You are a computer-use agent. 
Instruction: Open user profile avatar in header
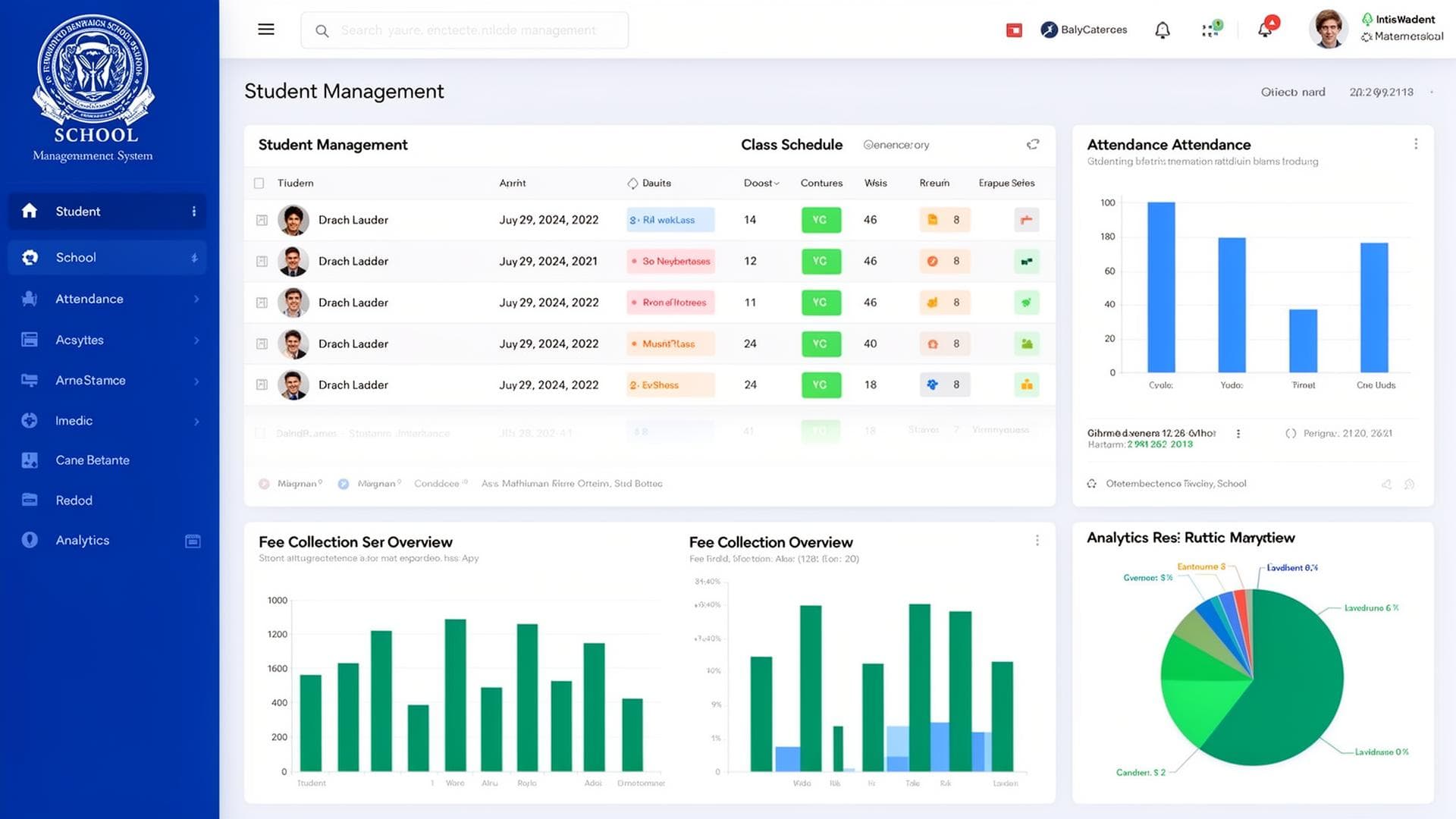(1329, 29)
